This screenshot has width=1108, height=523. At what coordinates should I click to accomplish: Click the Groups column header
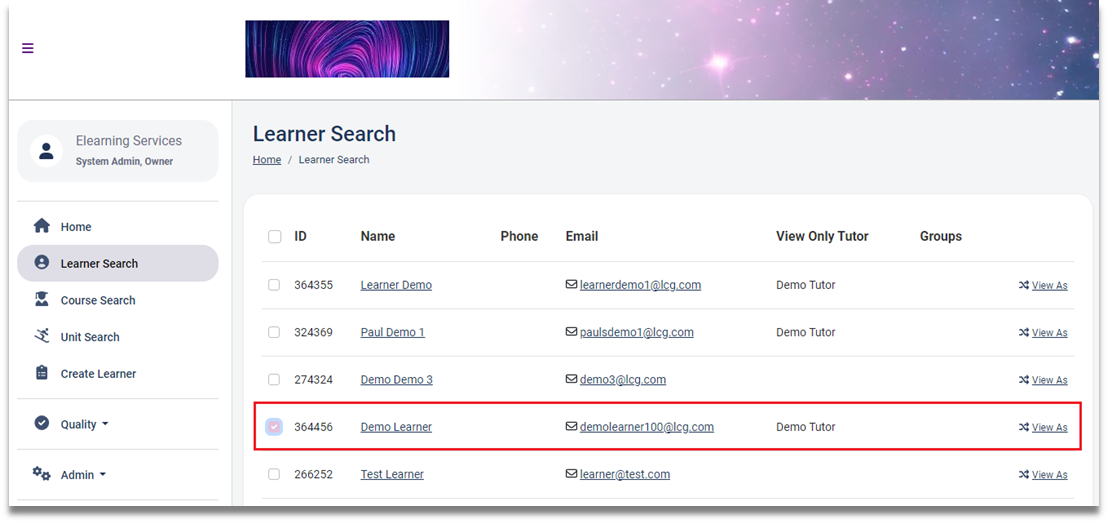[941, 236]
